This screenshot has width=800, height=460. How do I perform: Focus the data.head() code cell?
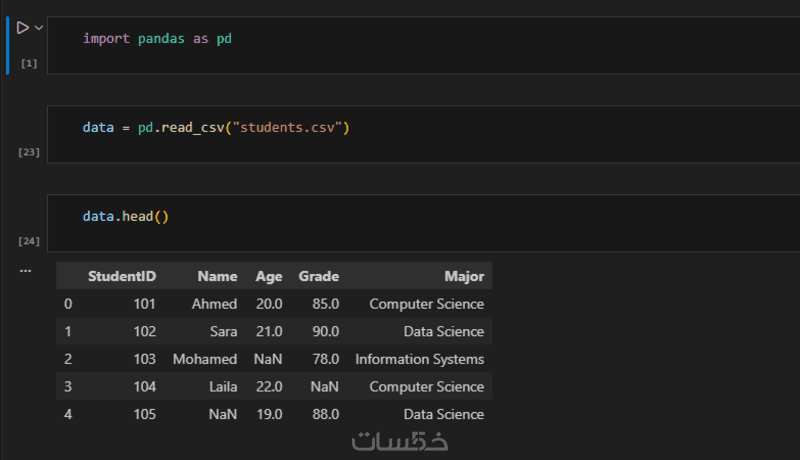point(400,217)
